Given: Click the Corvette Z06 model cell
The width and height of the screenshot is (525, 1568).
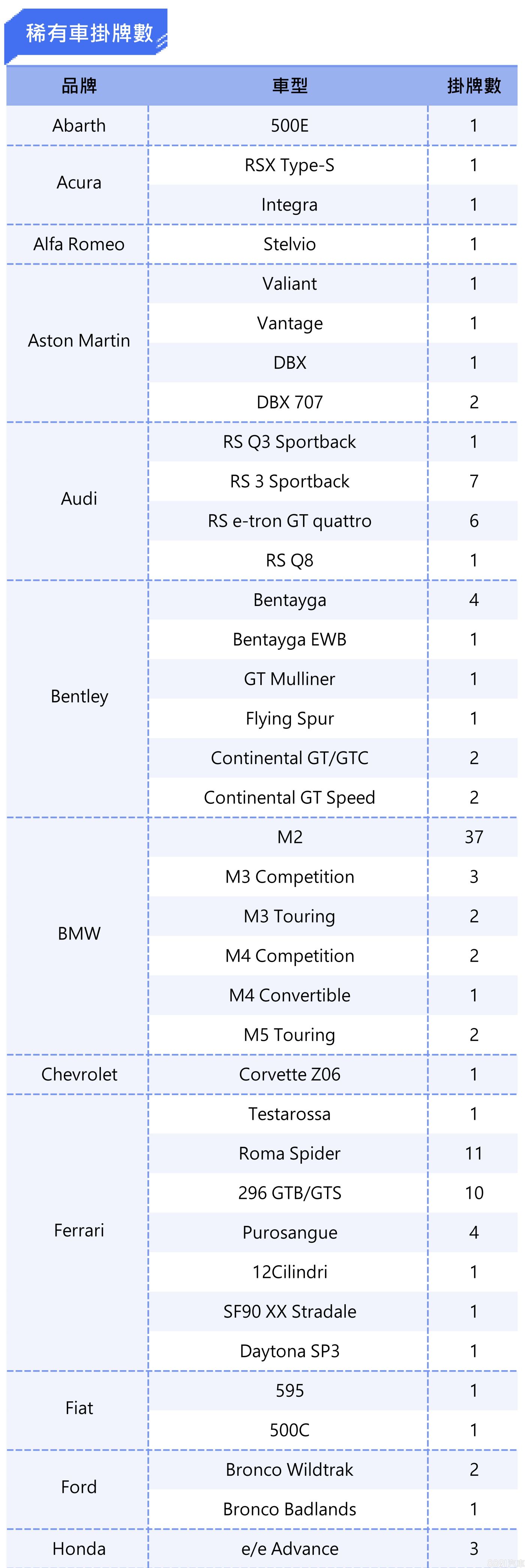Looking at the screenshot, I should [x=289, y=1074].
